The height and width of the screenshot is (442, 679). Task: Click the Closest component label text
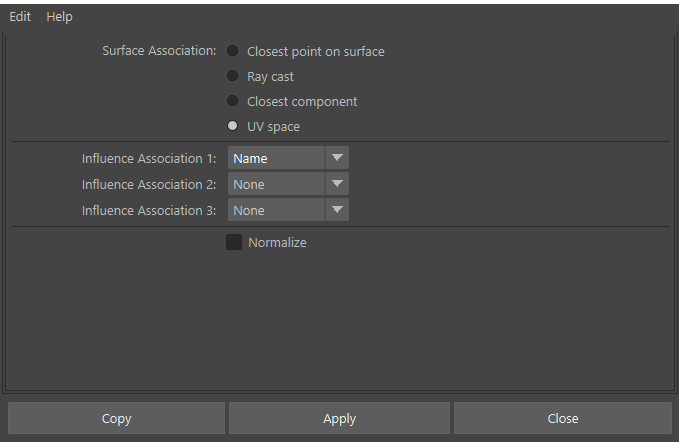click(302, 102)
